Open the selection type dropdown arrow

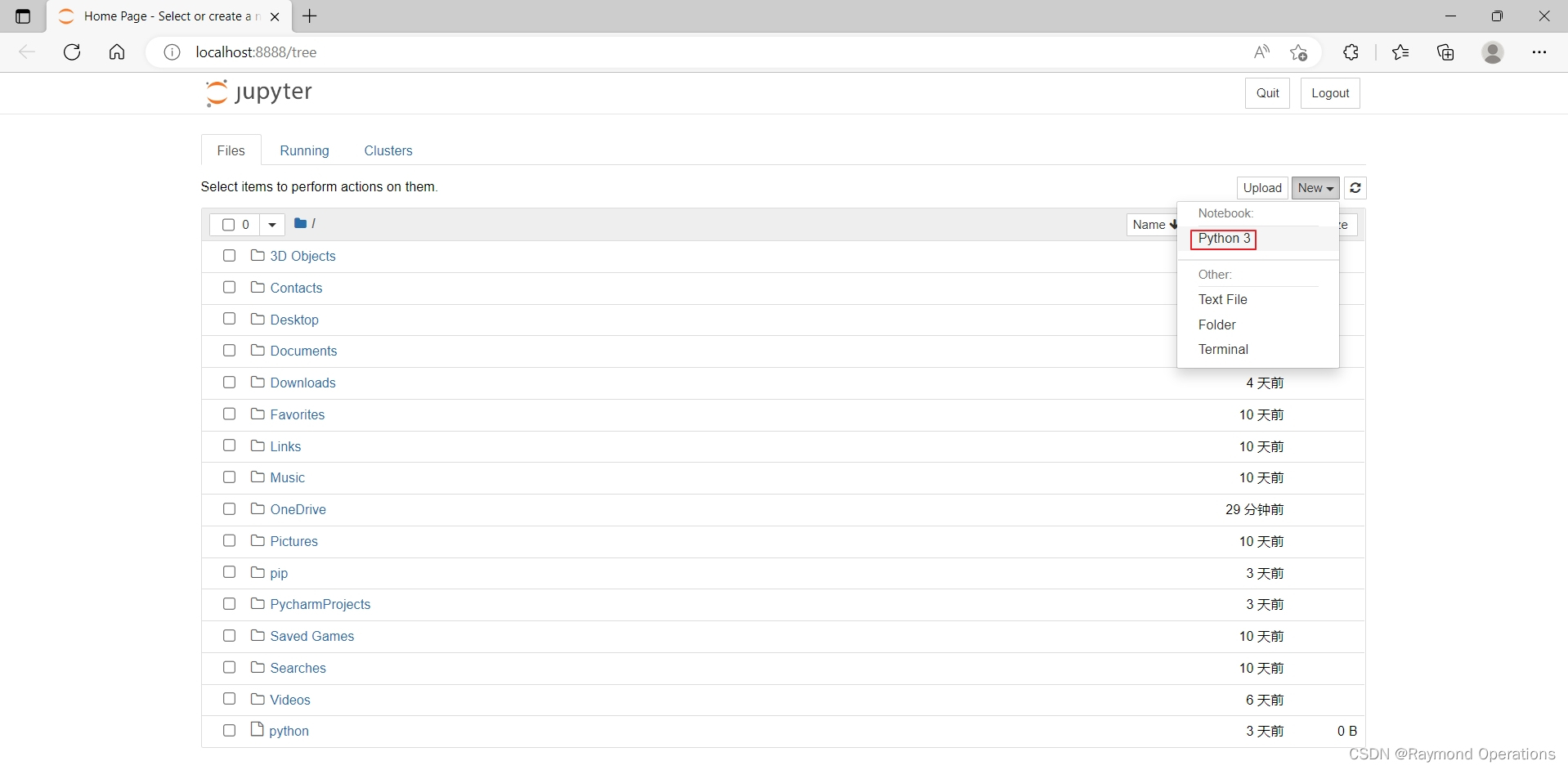[272, 224]
